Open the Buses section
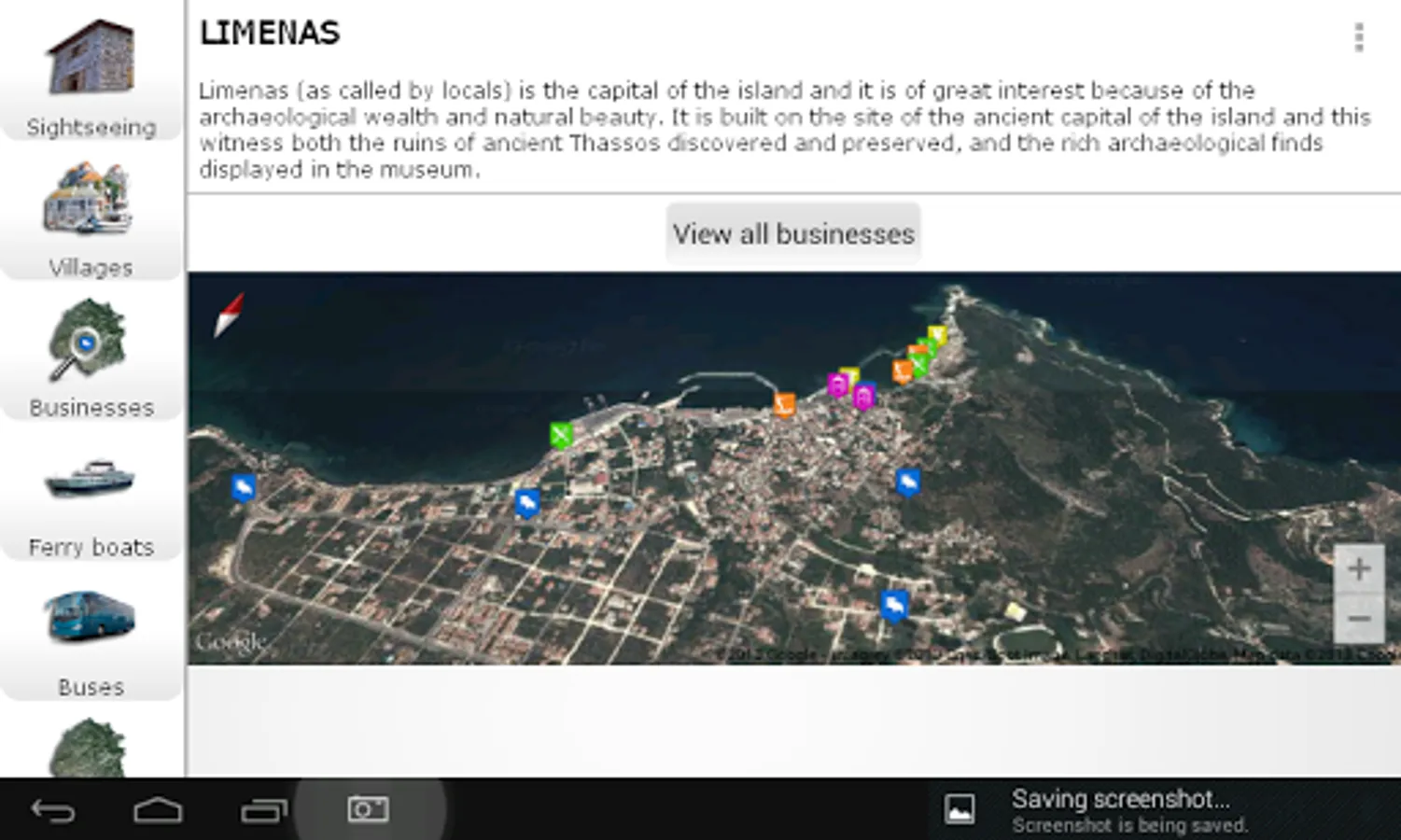Screen dimensions: 1401x840 [x=91, y=633]
